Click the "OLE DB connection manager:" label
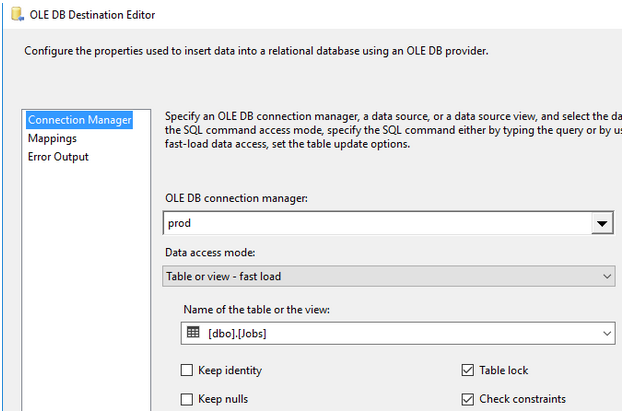 coord(236,198)
